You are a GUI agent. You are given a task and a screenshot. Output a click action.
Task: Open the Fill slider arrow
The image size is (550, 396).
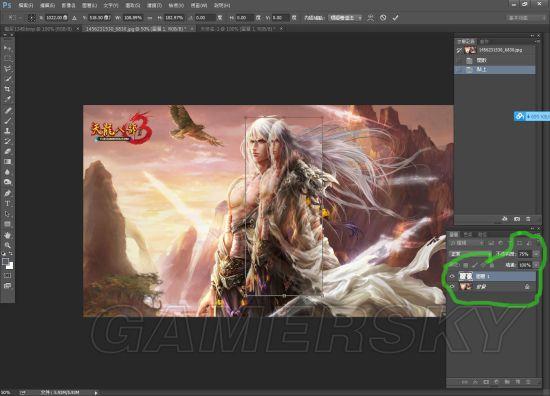537,265
